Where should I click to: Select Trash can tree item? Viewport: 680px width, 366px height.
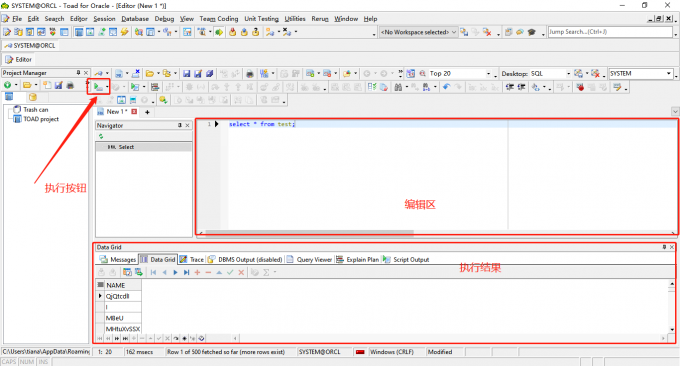(36, 110)
